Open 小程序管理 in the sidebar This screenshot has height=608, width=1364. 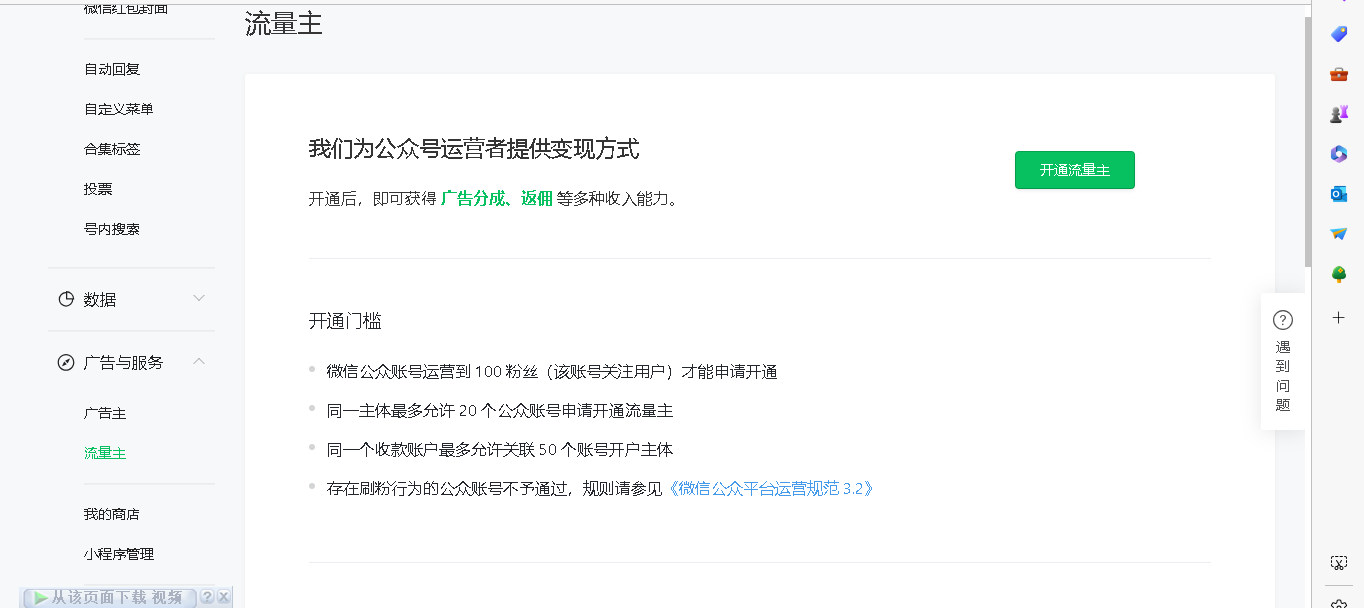tap(119, 554)
